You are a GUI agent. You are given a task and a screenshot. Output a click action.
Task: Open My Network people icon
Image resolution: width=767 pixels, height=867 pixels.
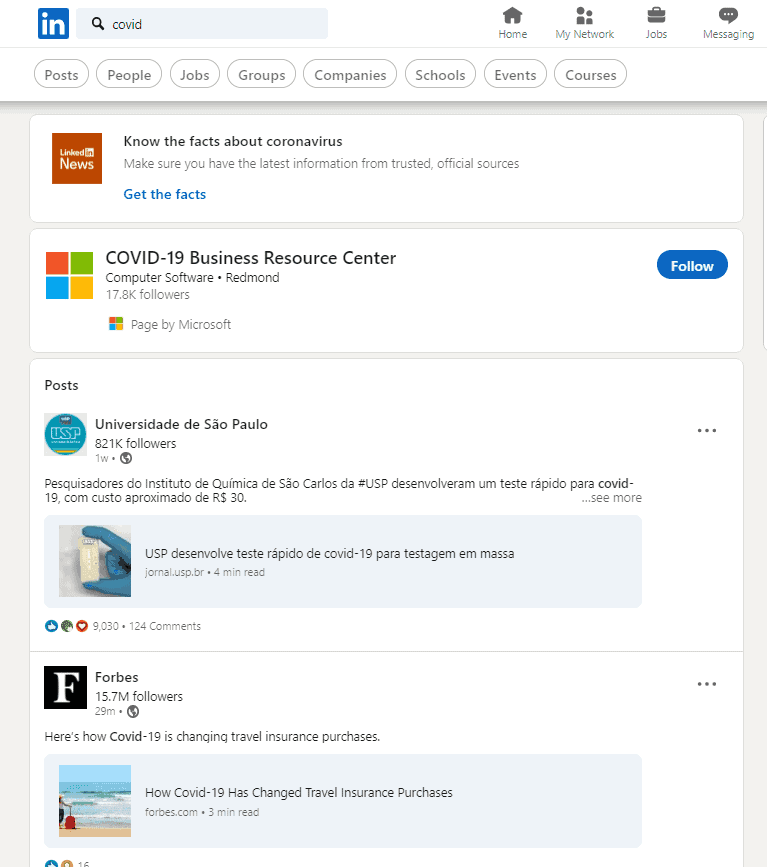coord(585,15)
